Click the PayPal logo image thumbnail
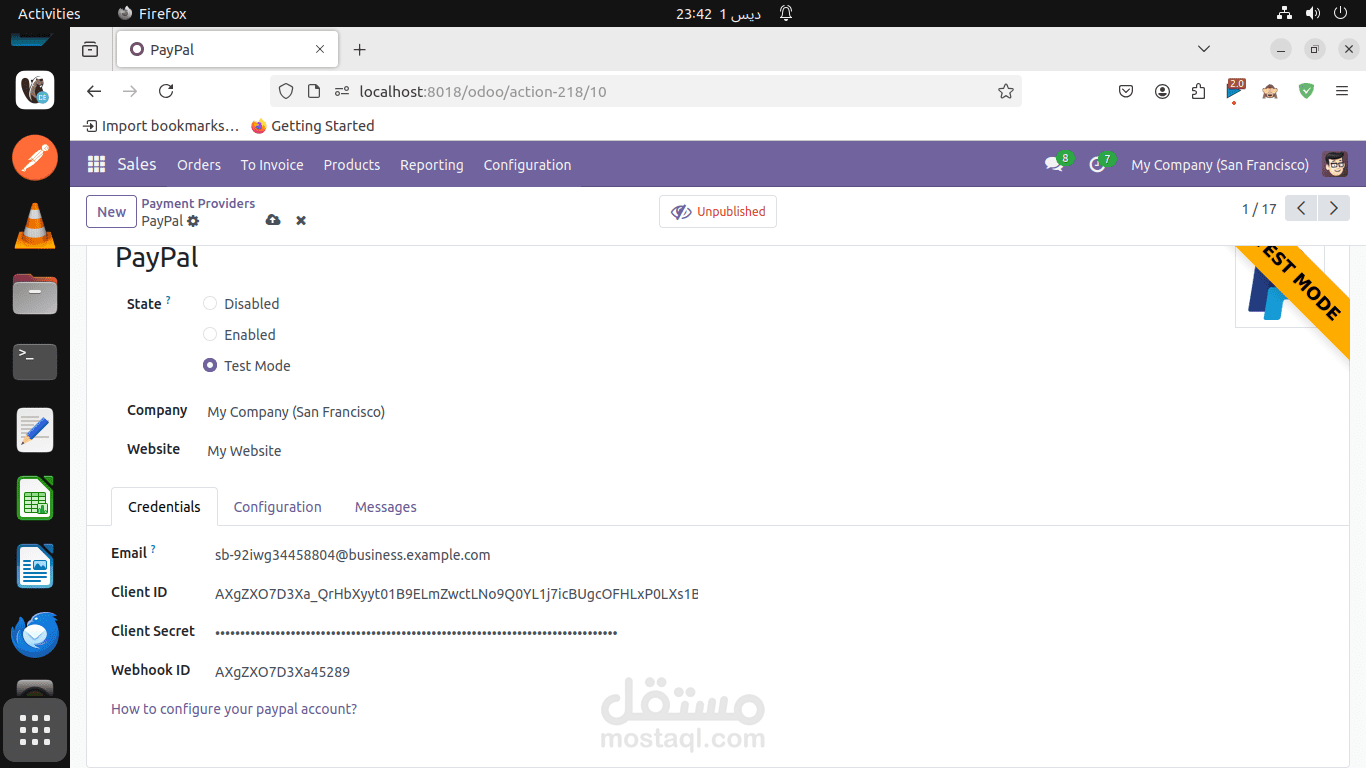This screenshot has width=1366, height=768. coord(1279,287)
